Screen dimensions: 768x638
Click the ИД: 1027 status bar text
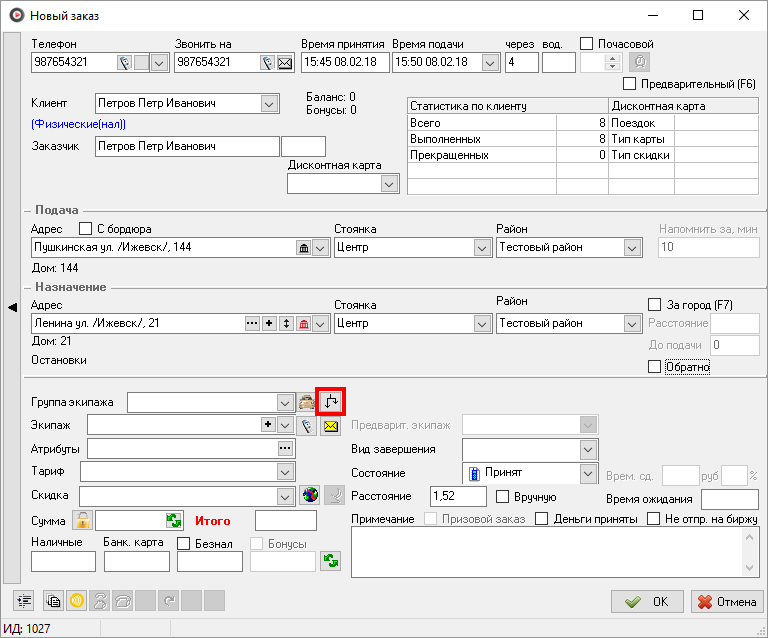pos(26,629)
